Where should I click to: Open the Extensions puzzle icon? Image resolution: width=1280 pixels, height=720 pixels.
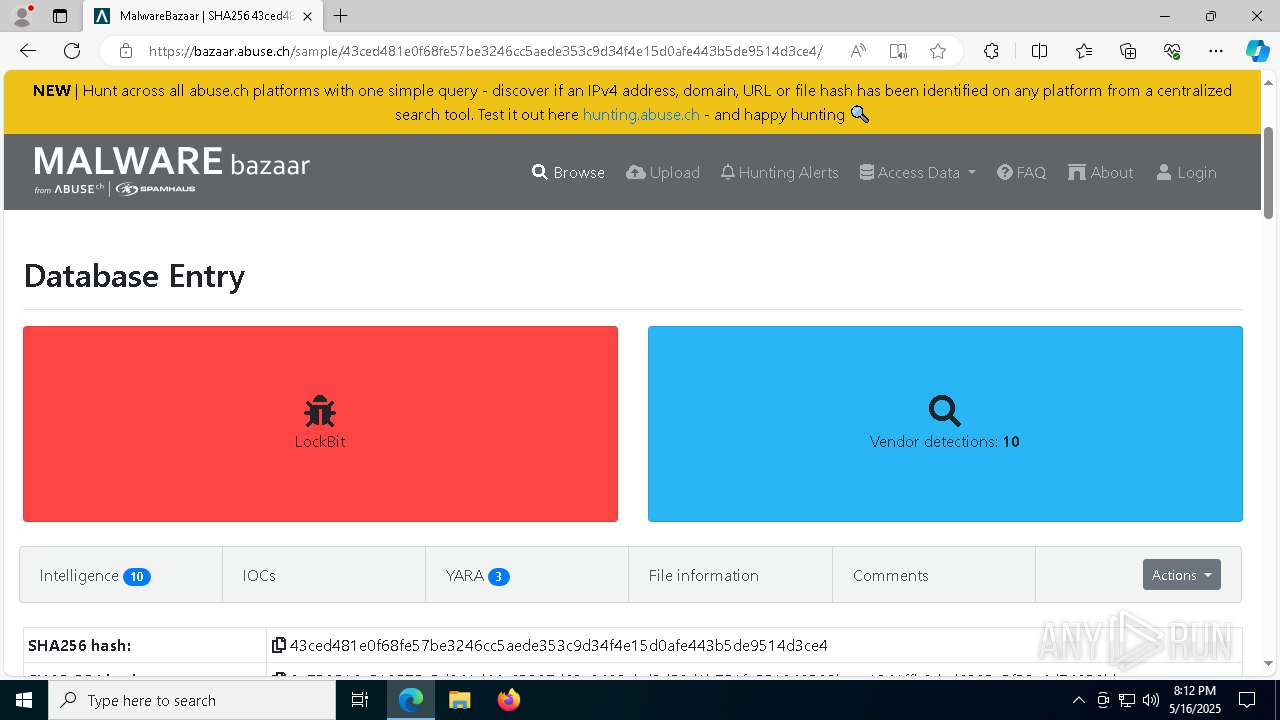tap(991, 51)
